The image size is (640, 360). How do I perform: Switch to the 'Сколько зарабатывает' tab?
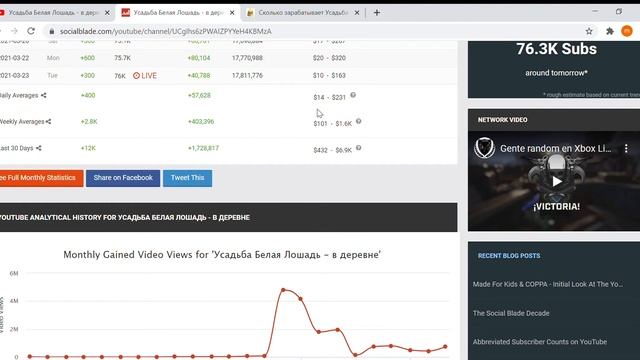[x=302, y=13]
